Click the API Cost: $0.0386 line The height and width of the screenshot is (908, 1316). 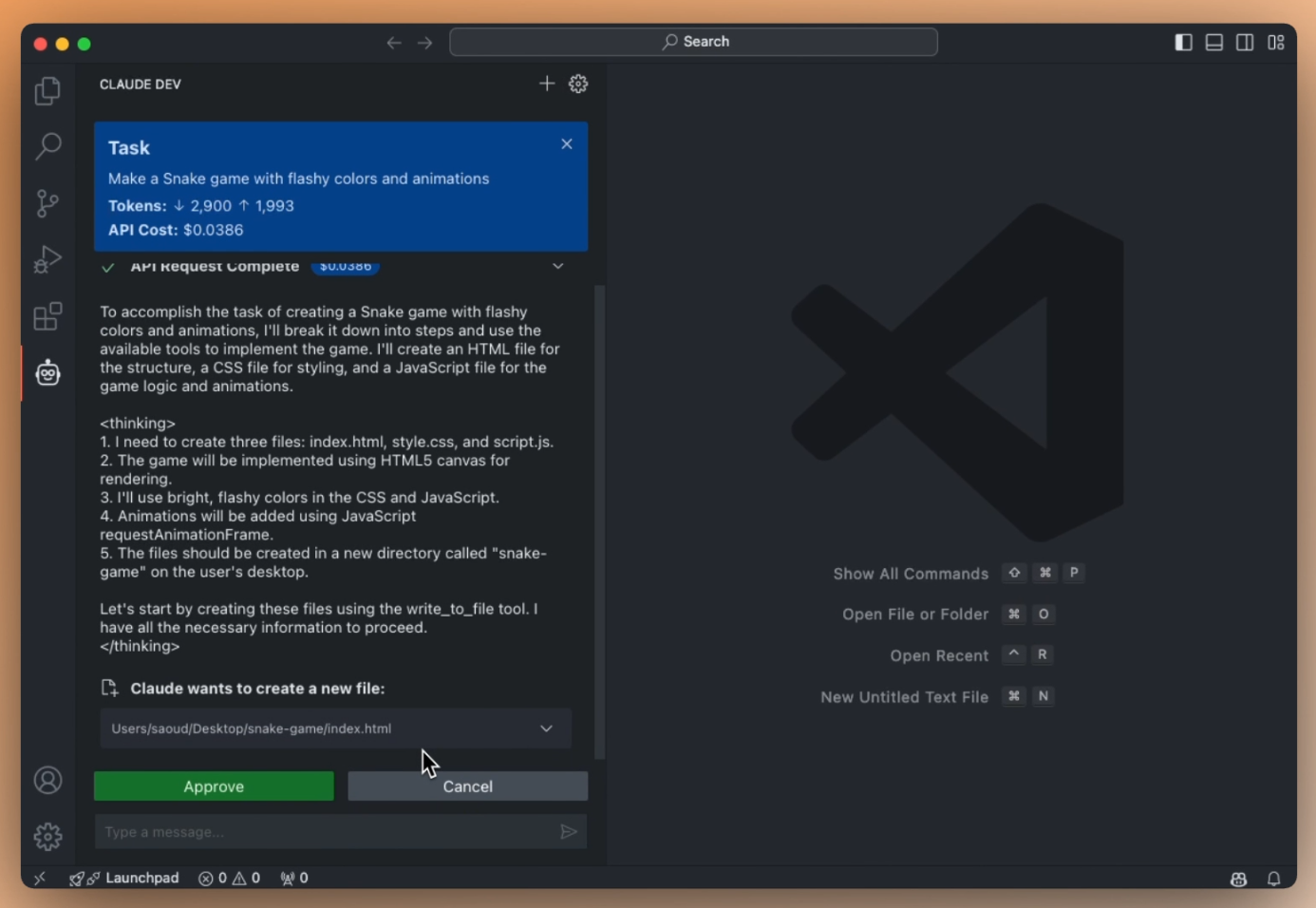(x=176, y=230)
